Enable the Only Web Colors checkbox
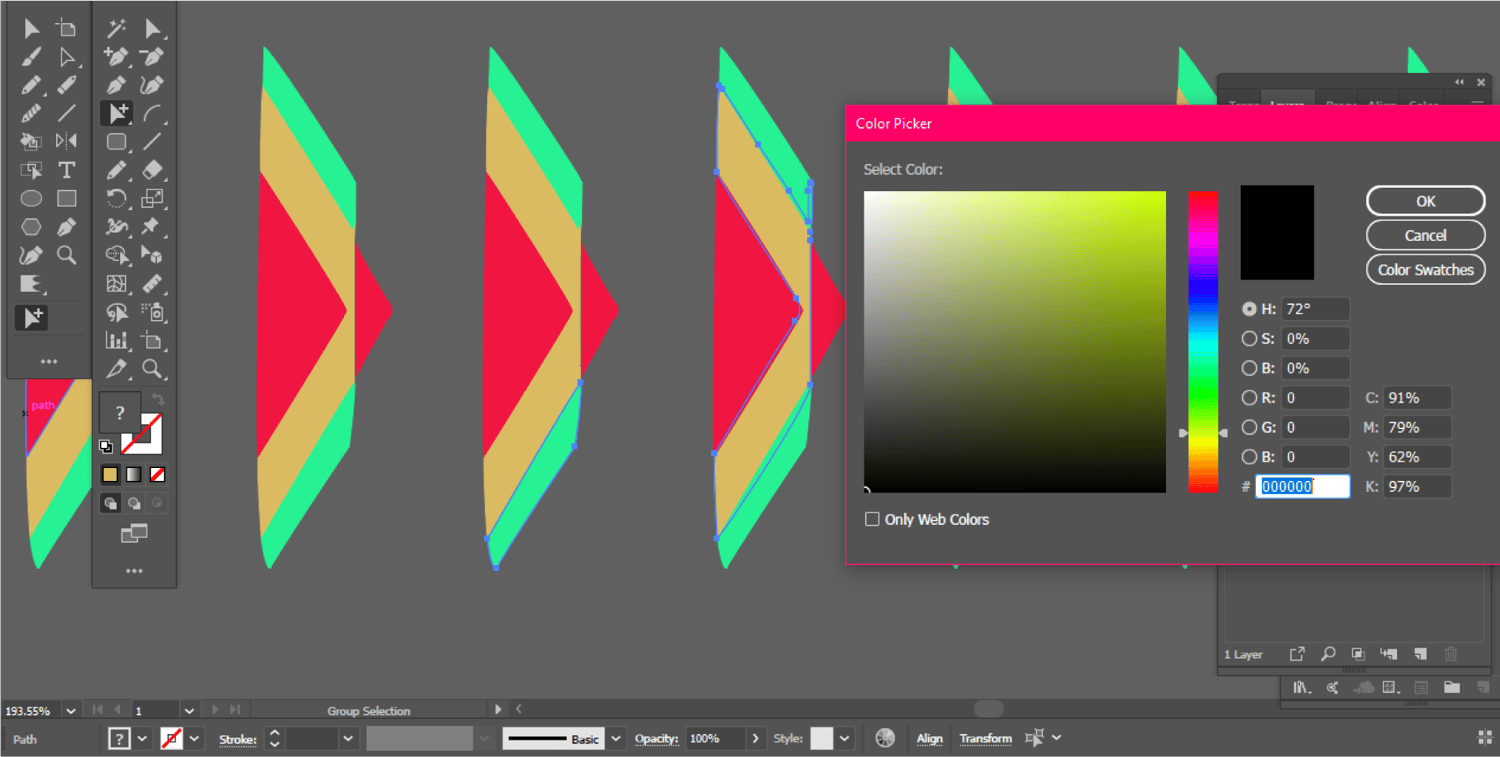The height and width of the screenshot is (757, 1500). 872,519
